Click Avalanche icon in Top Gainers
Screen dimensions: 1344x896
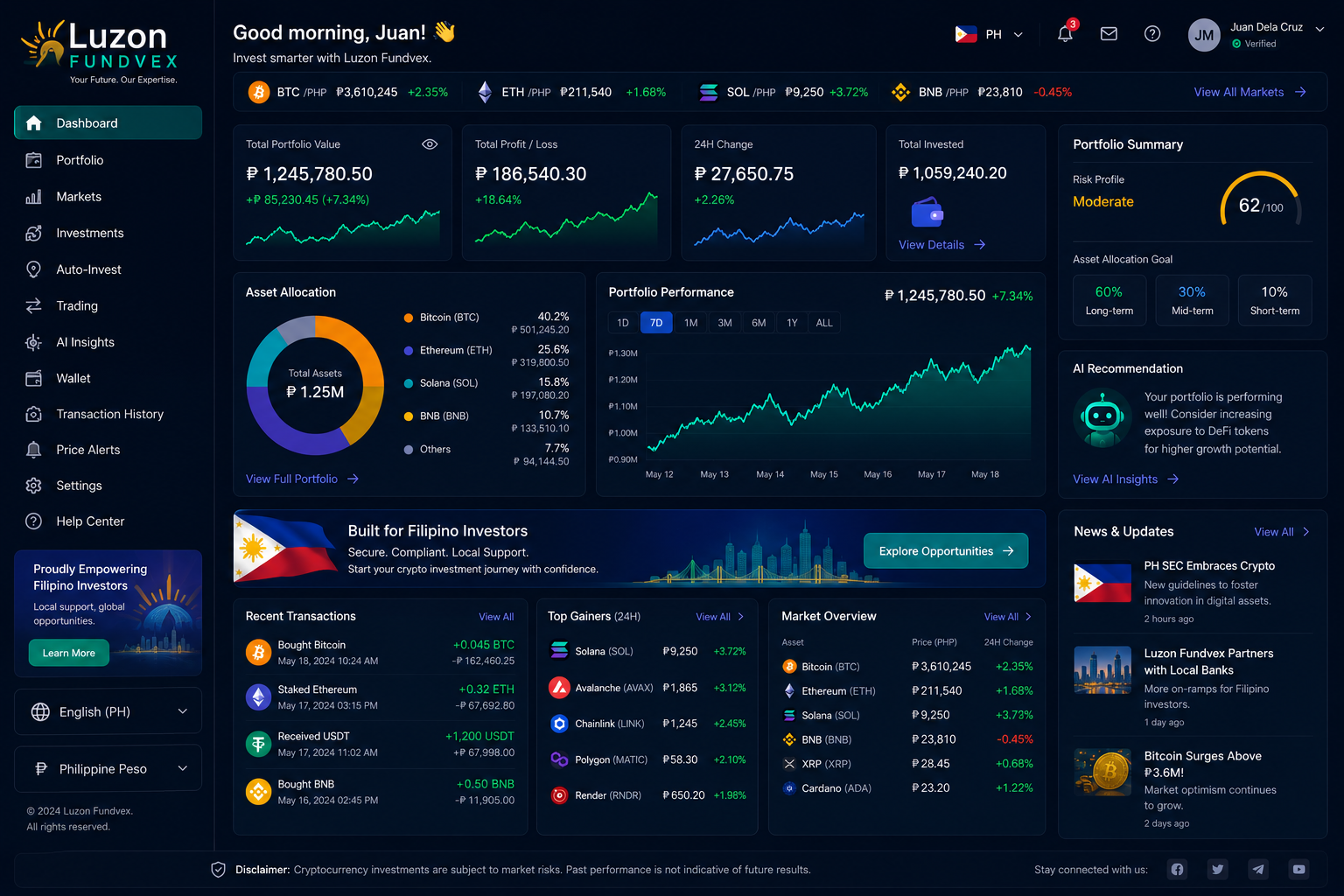559,688
